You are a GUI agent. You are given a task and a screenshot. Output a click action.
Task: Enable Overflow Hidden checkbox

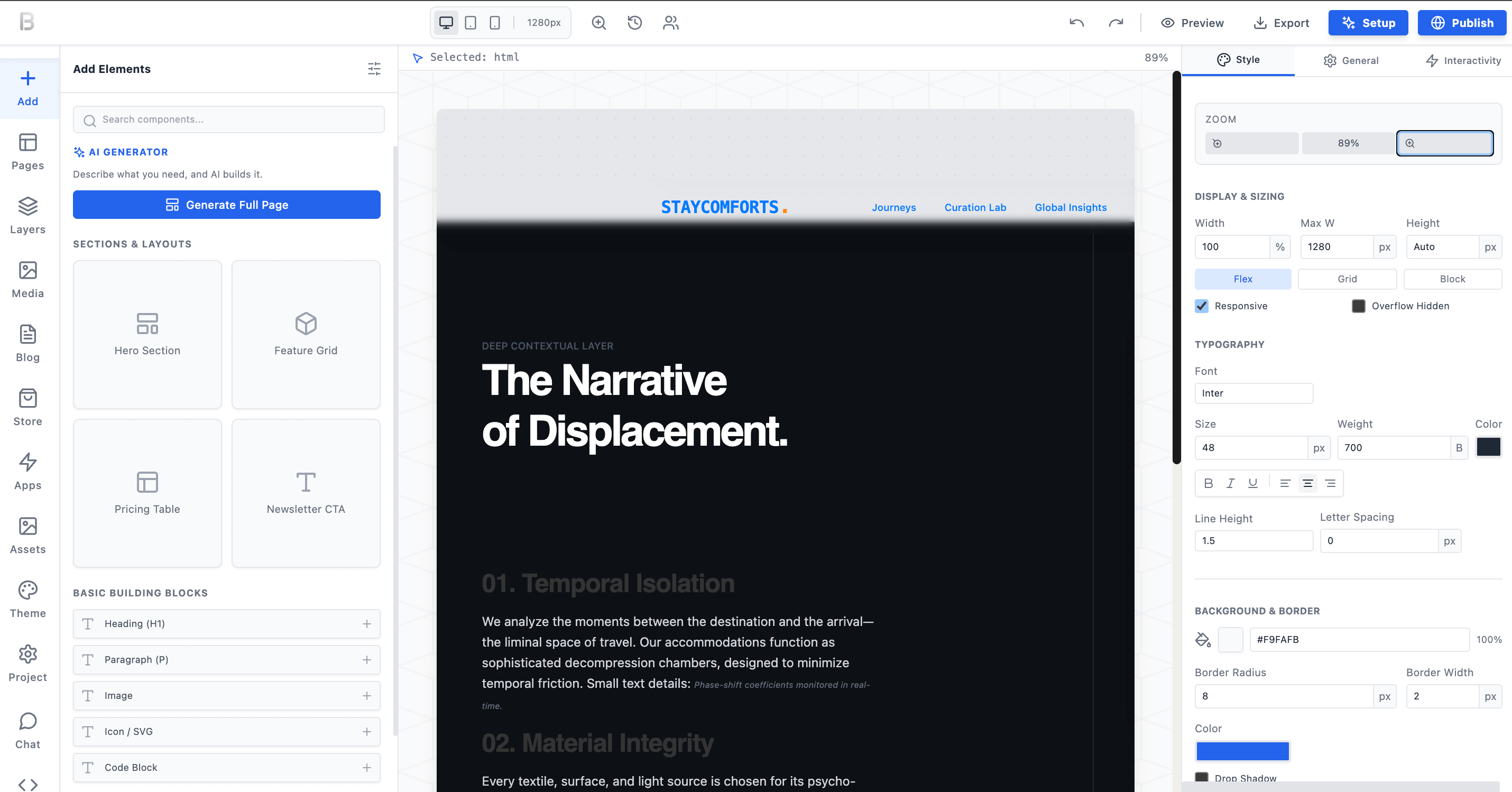click(x=1358, y=306)
